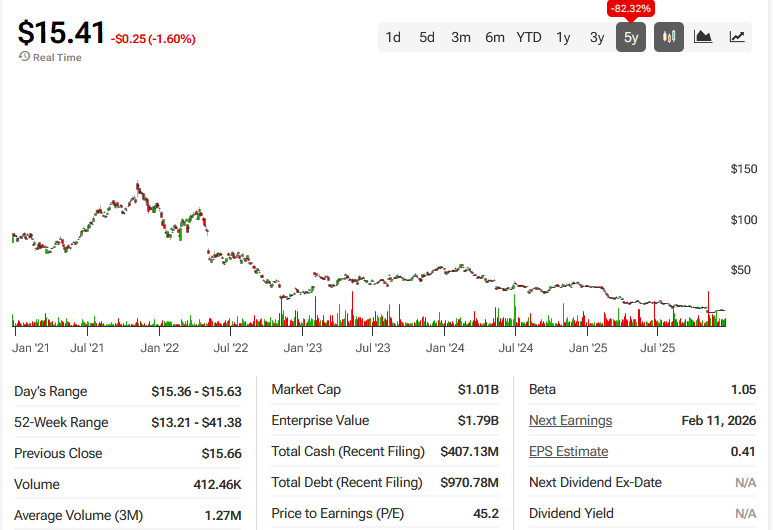Switch to line chart view icon
Screen dimensions: 773x530
click(x=737, y=37)
